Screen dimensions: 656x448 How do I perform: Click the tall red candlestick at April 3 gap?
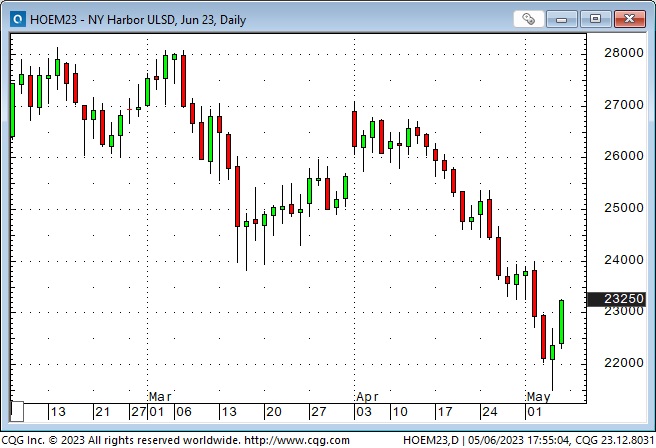coord(354,129)
